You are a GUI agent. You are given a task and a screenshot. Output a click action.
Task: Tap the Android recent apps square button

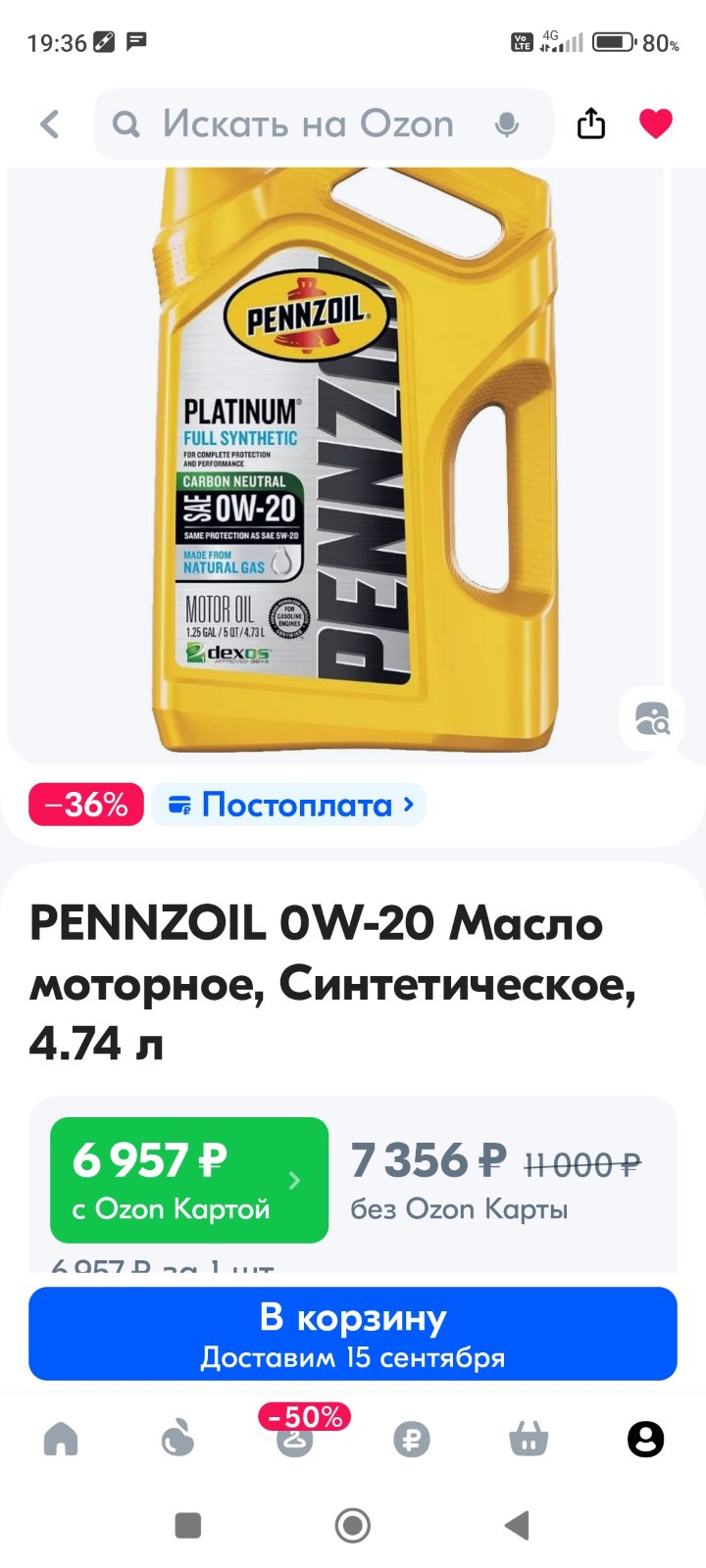(x=187, y=1525)
